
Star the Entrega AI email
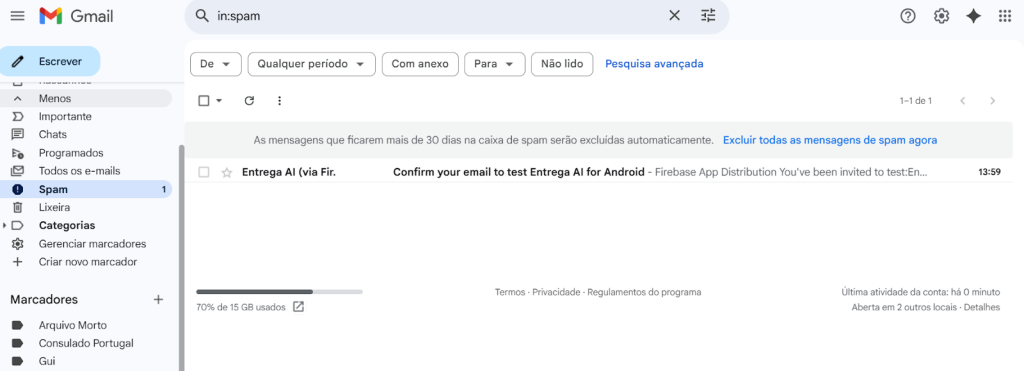click(227, 172)
